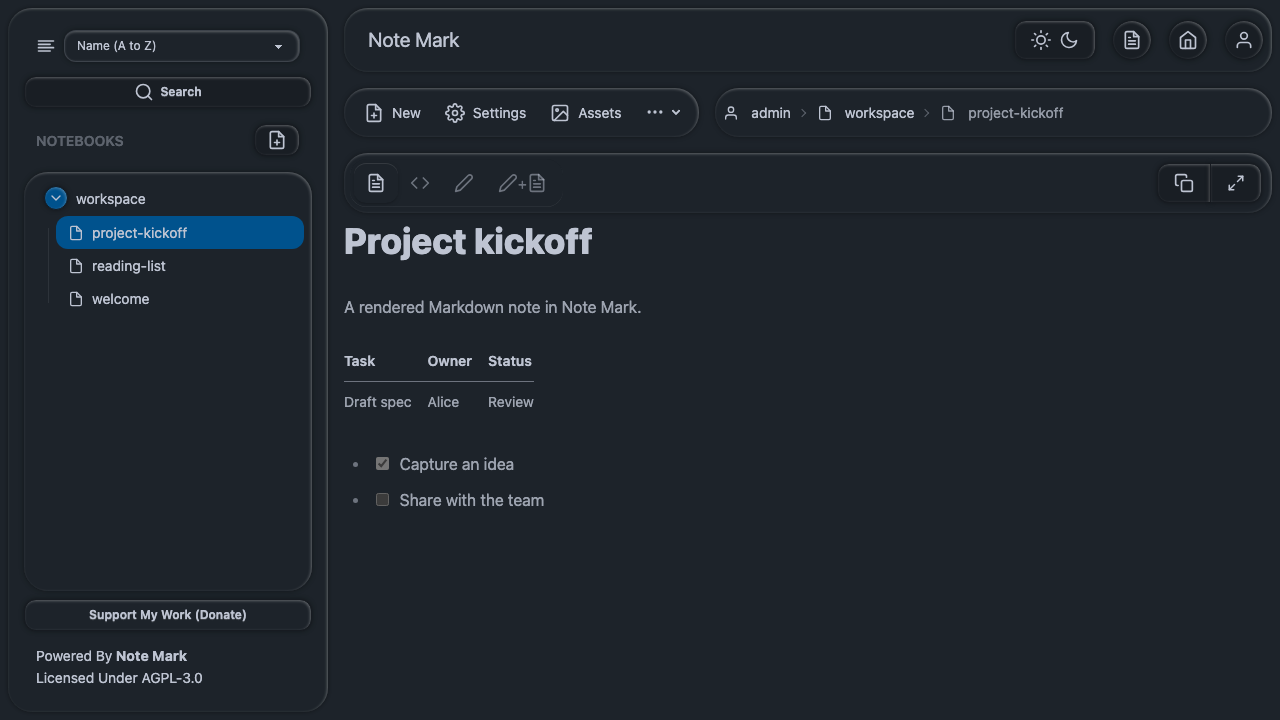Open the user profile icon
The height and width of the screenshot is (720, 1280).
1244,40
